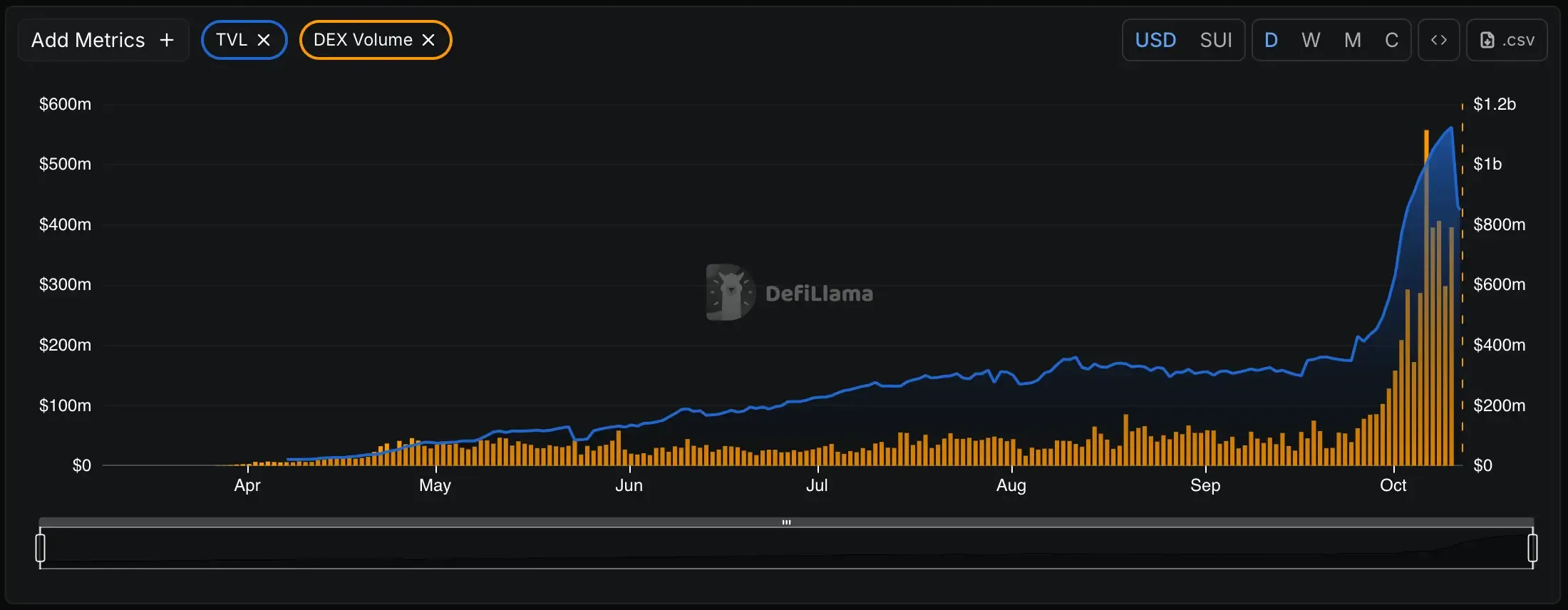The height and width of the screenshot is (610, 1568).
Task: Click the Jun label on x-axis
Action: (629, 485)
